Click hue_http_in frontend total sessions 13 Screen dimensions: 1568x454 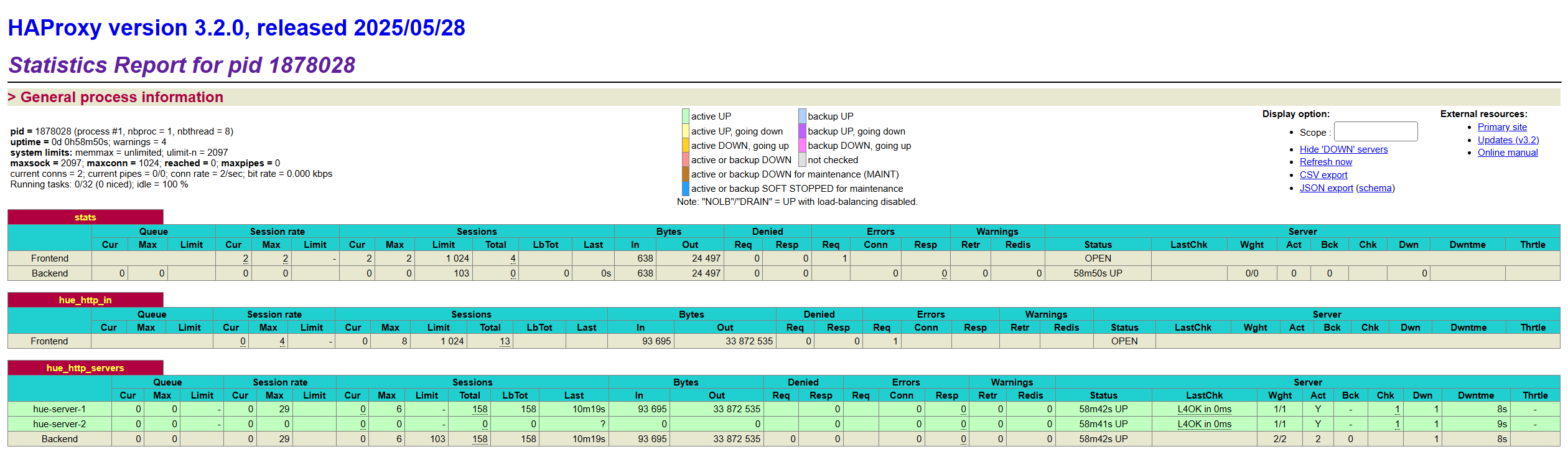pos(505,341)
